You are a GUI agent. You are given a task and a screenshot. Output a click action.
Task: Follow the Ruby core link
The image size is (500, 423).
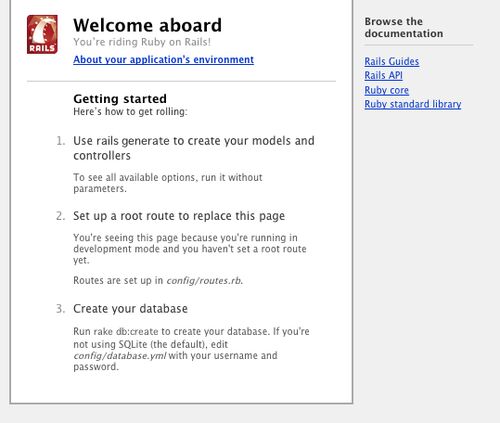point(386,90)
